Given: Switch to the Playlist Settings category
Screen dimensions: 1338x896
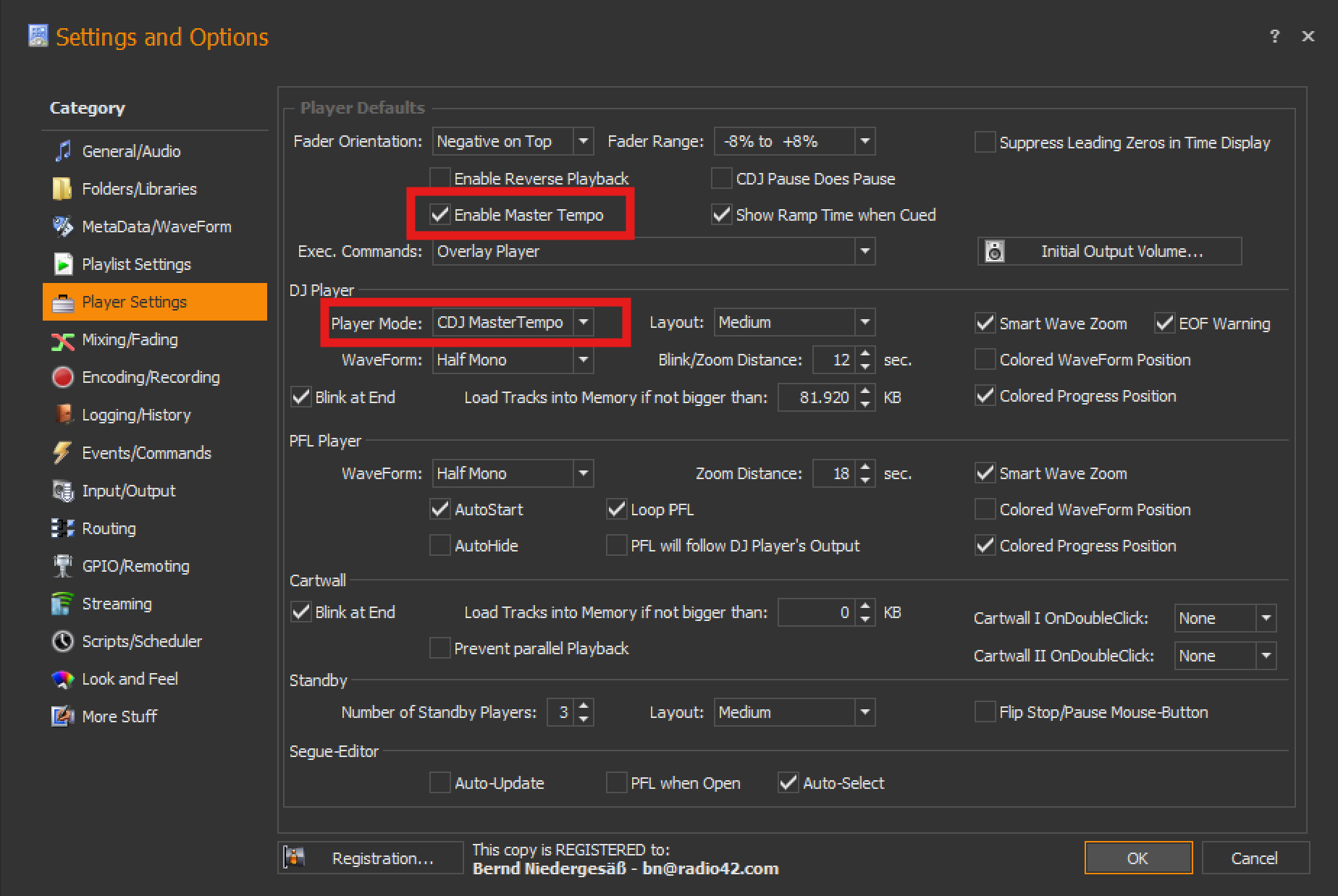Looking at the screenshot, I should pos(136,264).
